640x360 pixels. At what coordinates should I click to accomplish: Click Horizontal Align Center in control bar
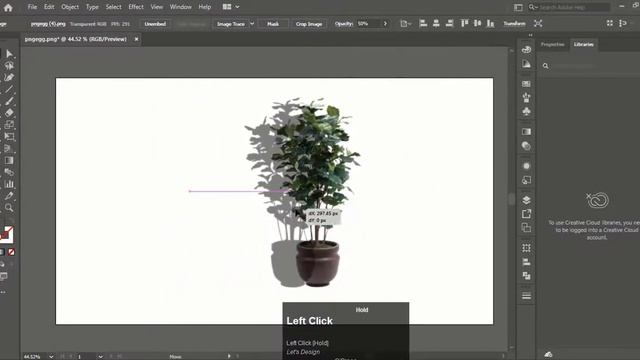pos(436,24)
